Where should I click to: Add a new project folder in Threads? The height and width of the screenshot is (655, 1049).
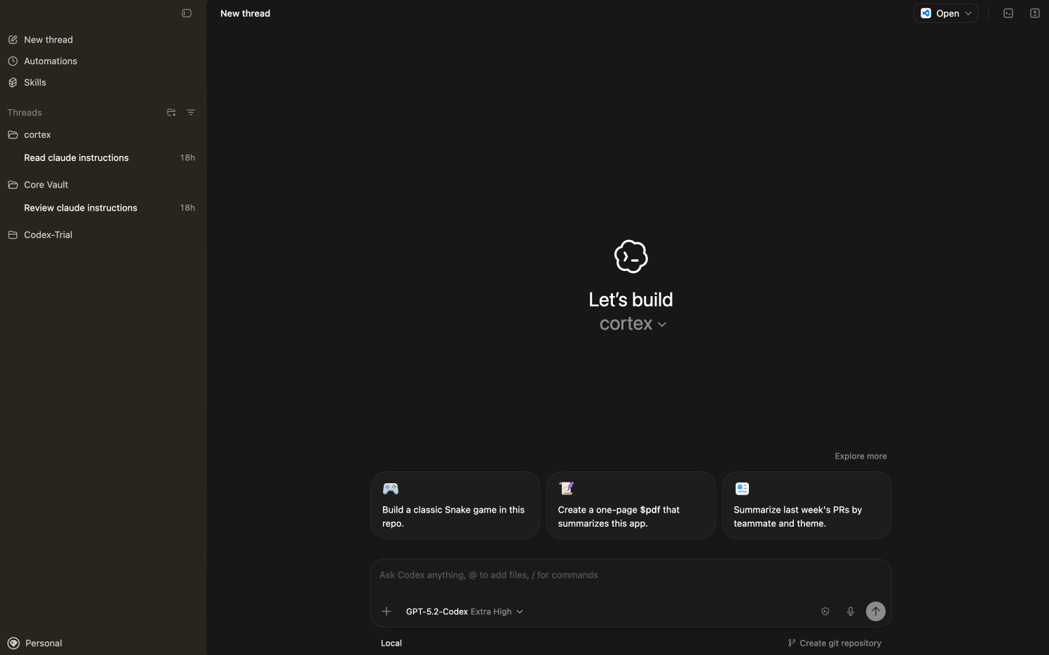(x=171, y=112)
